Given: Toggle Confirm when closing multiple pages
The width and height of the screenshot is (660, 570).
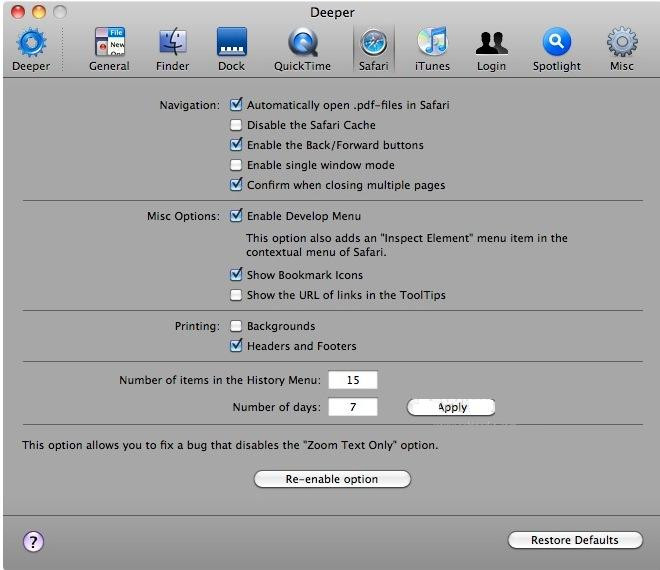Looking at the screenshot, I should pyautogui.click(x=236, y=185).
